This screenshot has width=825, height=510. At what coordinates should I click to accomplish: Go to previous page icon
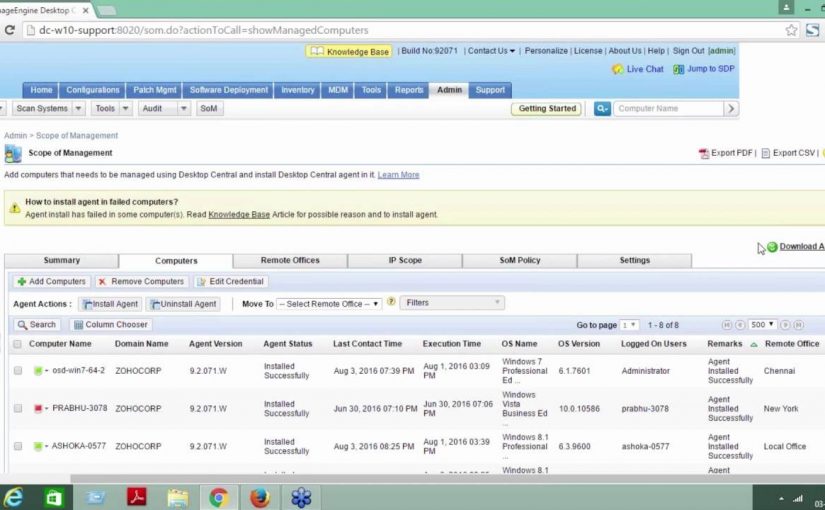(740, 325)
